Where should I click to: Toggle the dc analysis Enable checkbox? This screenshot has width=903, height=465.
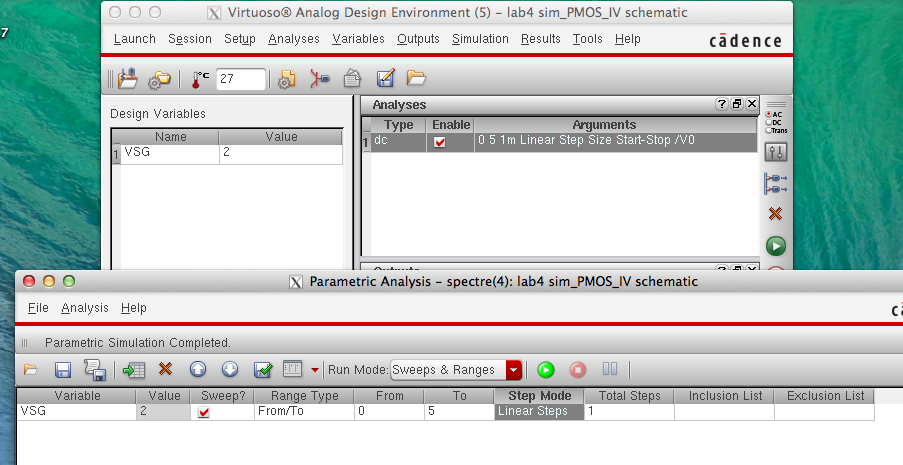click(x=439, y=142)
